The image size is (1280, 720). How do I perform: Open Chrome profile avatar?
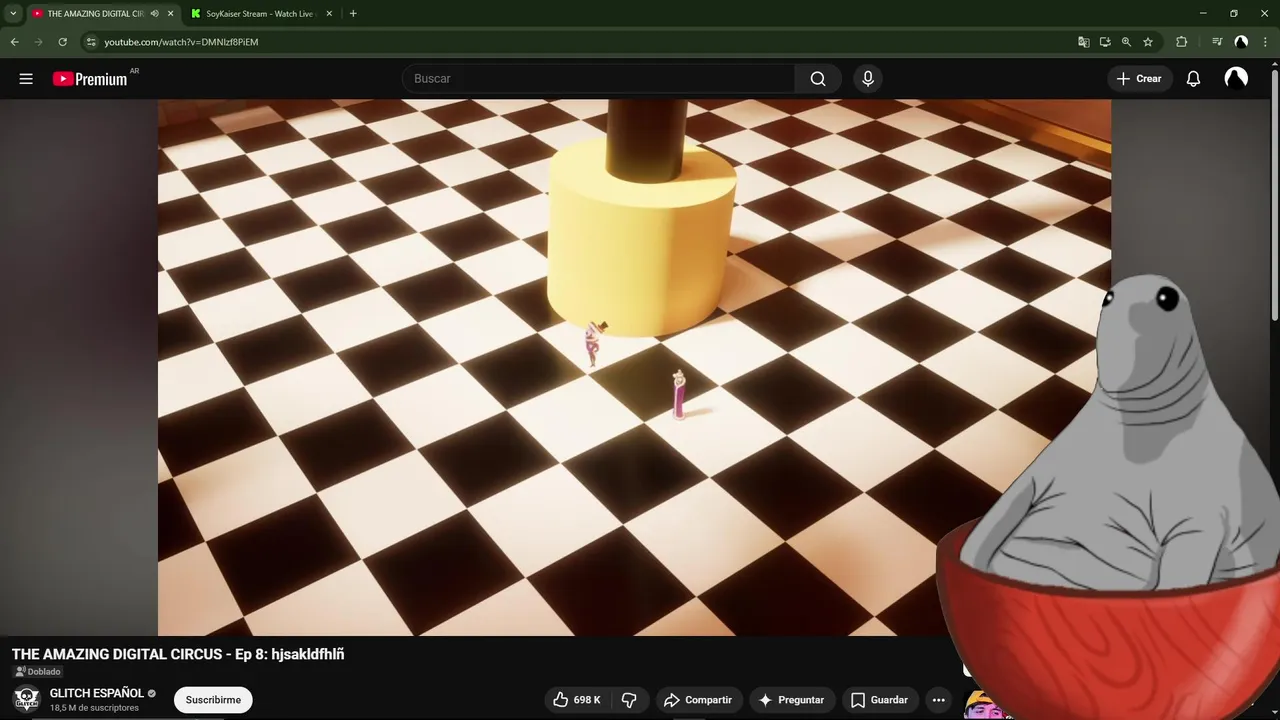[1241, 42]
